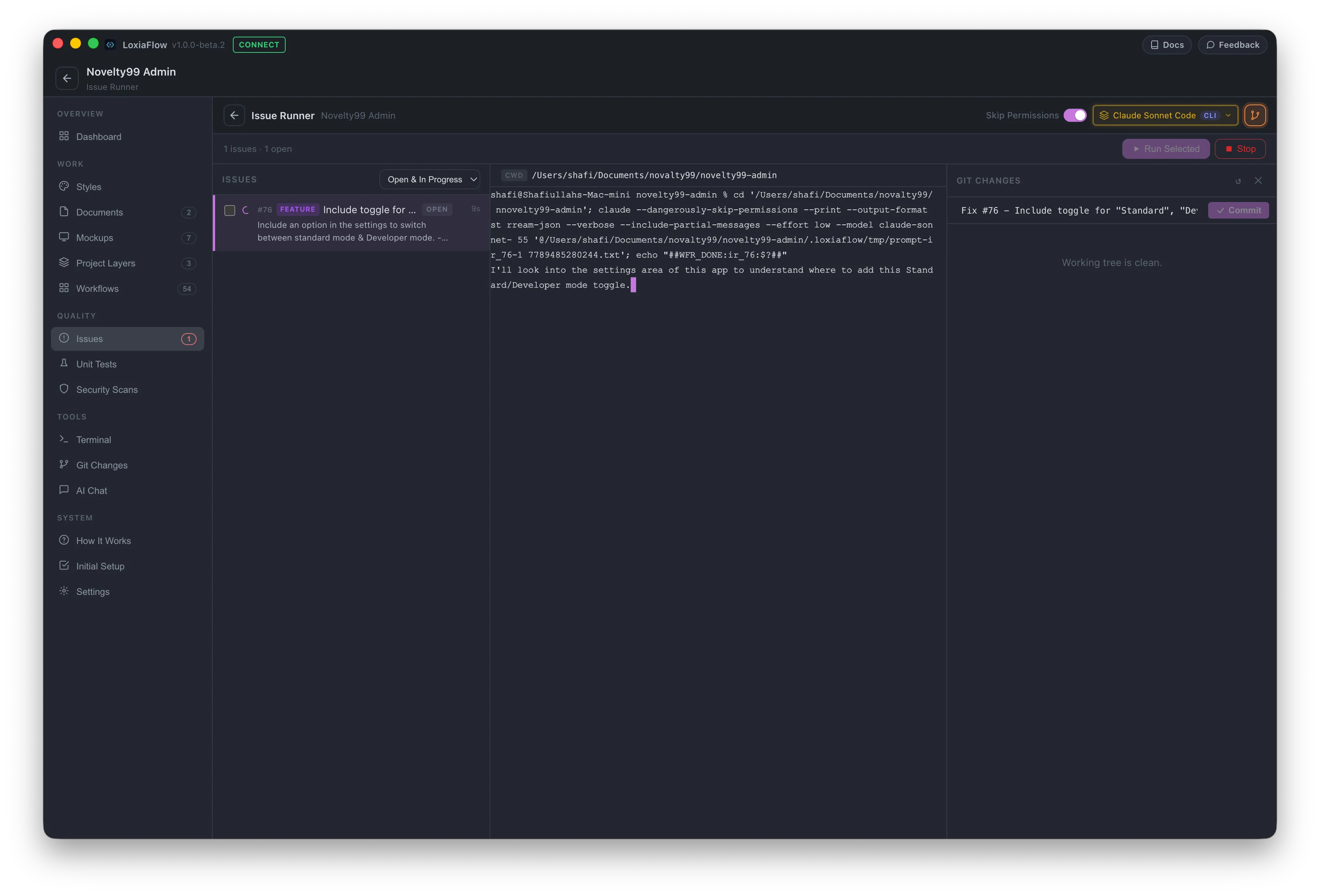
Task: Click the back arrow beside Novelty99 Admin
Action: (x=67, y=78)
